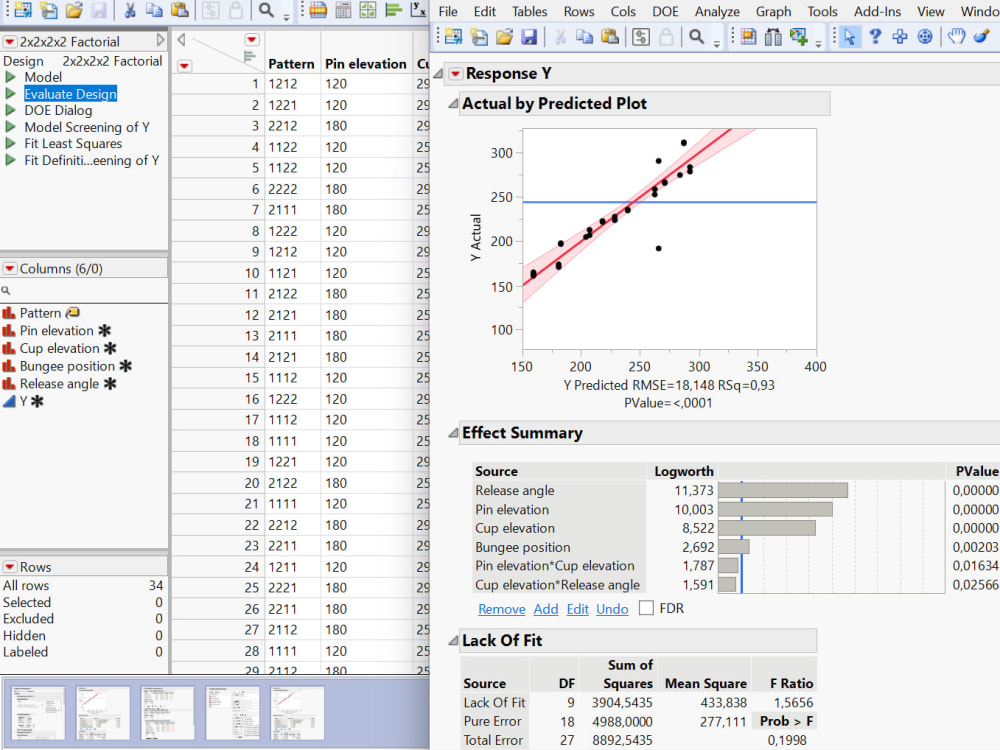Select the Model Screening of Y script
This screenshot has height=750, width=1000.
[x=87, y=127]
